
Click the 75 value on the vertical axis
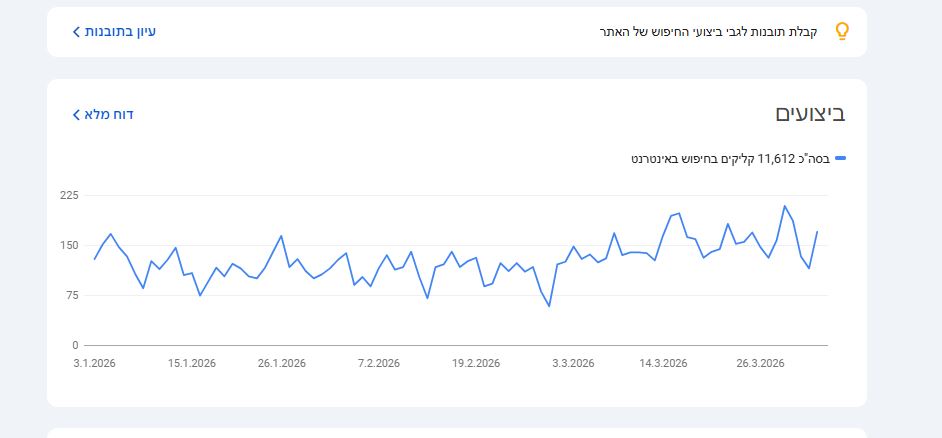point(72,295)
